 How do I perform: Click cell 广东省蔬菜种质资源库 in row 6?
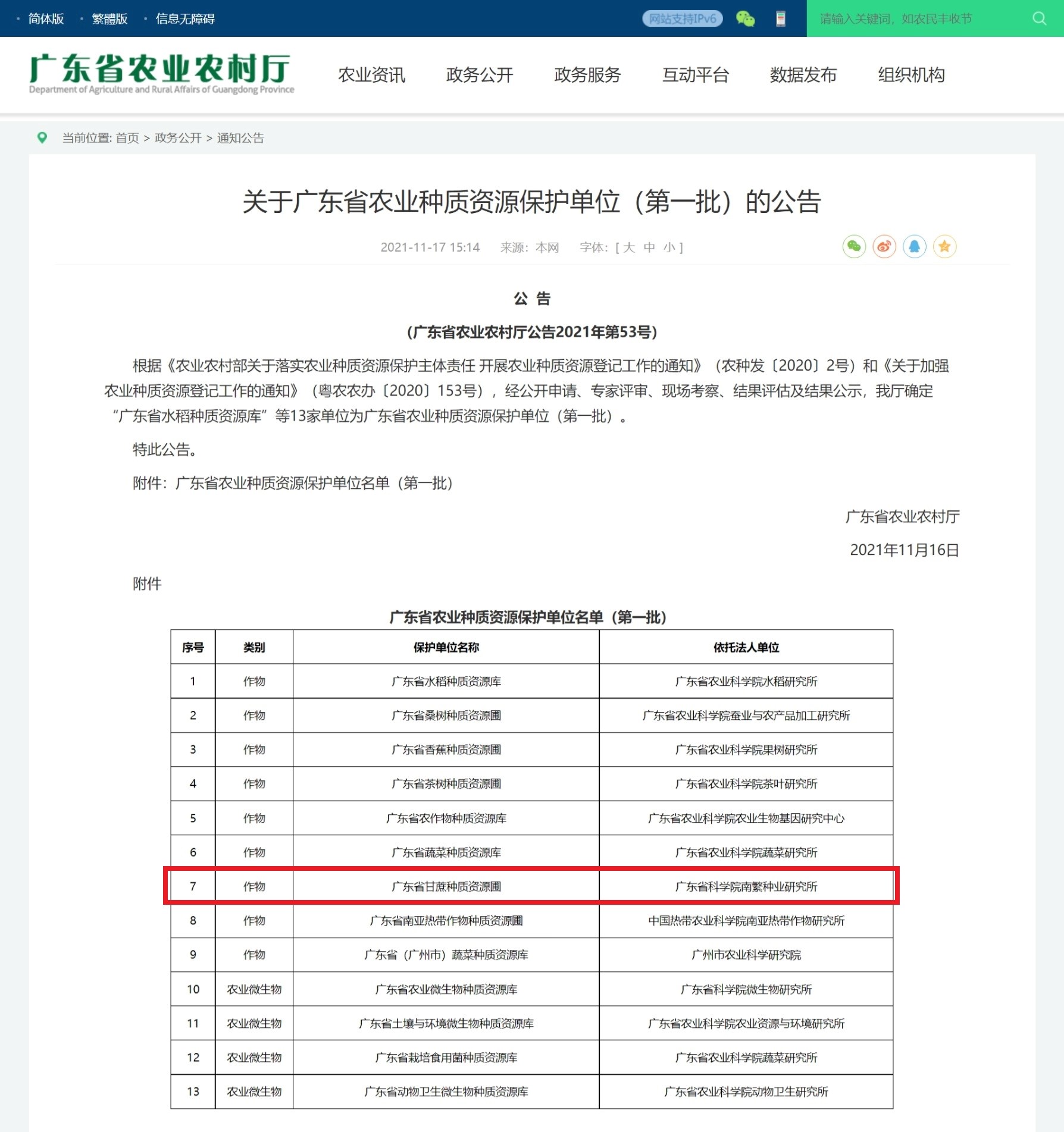coord(446,852)
